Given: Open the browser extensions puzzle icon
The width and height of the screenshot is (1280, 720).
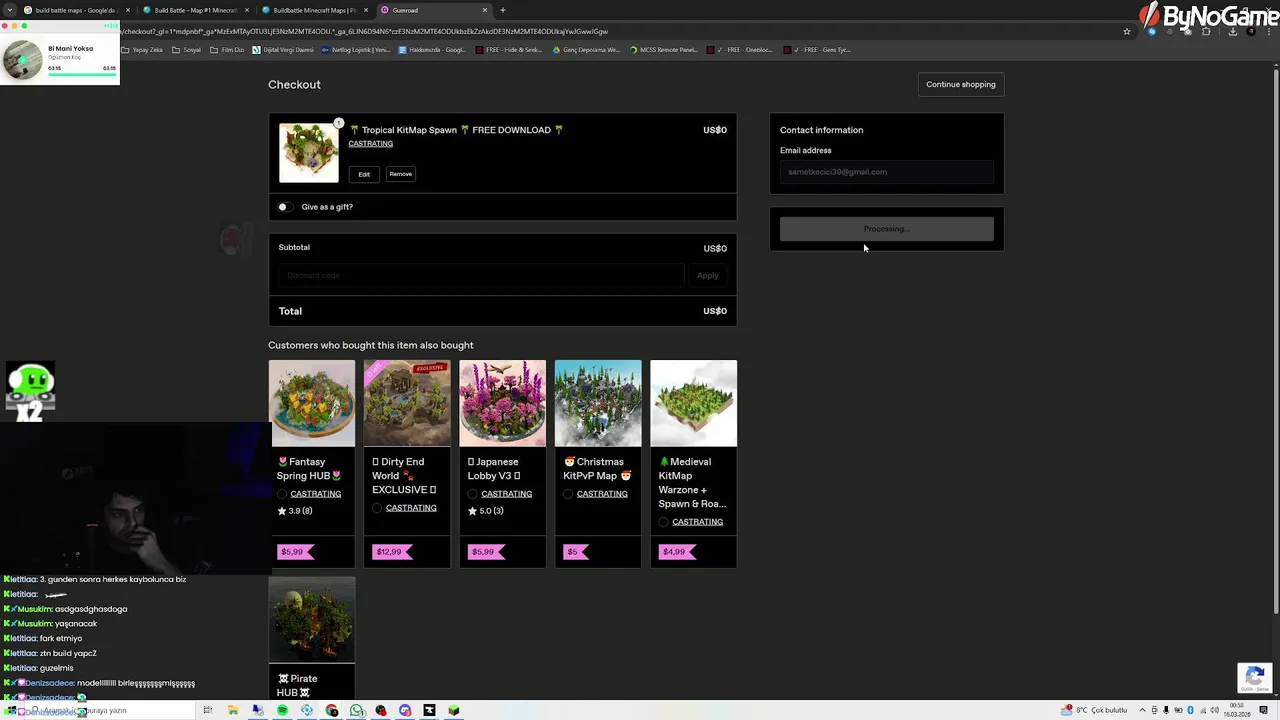Looking at the screenshot, I should (1205, 31).
